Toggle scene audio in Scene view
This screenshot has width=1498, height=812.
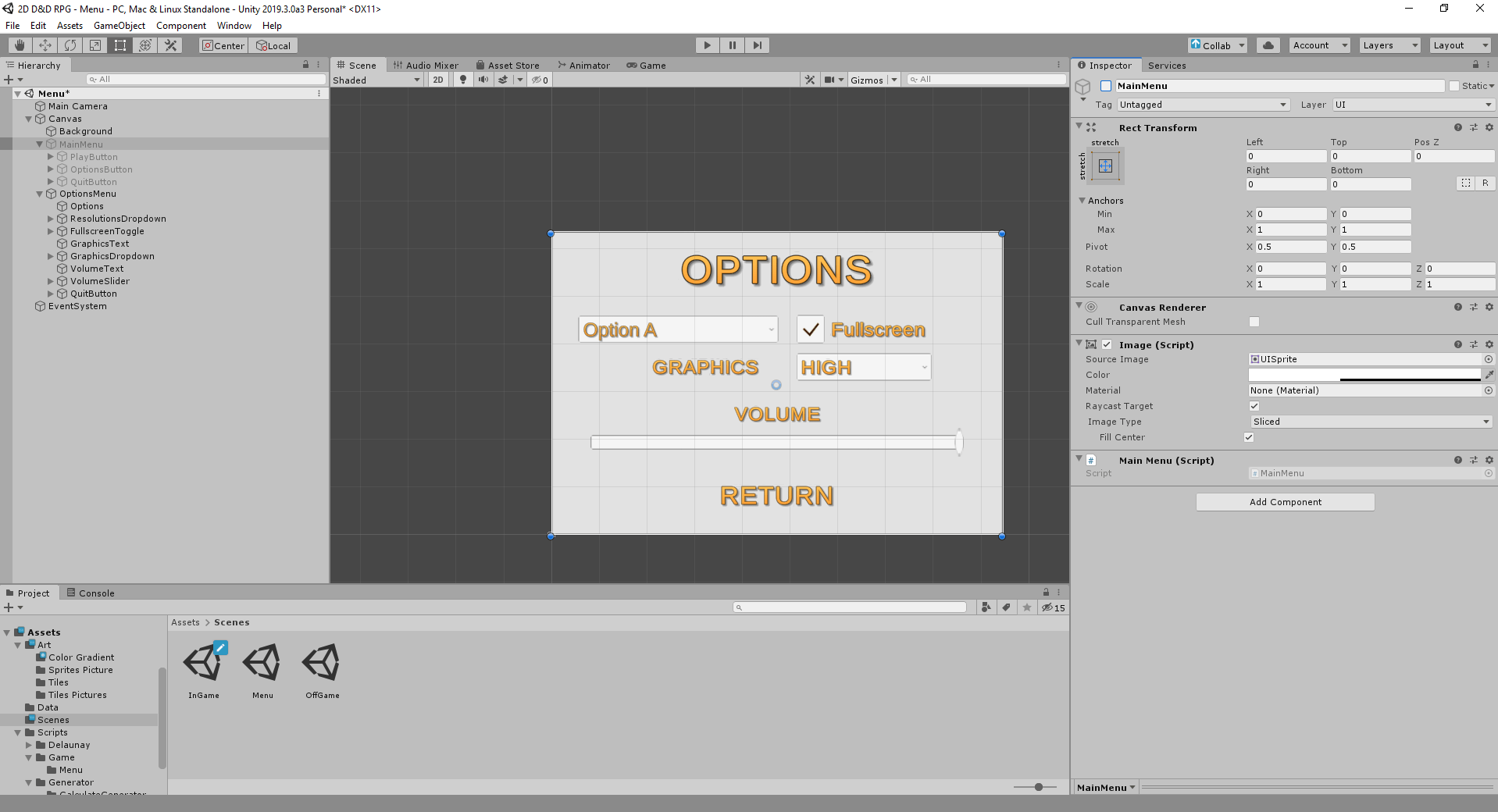pyautogui.click(x=483, y=80)
